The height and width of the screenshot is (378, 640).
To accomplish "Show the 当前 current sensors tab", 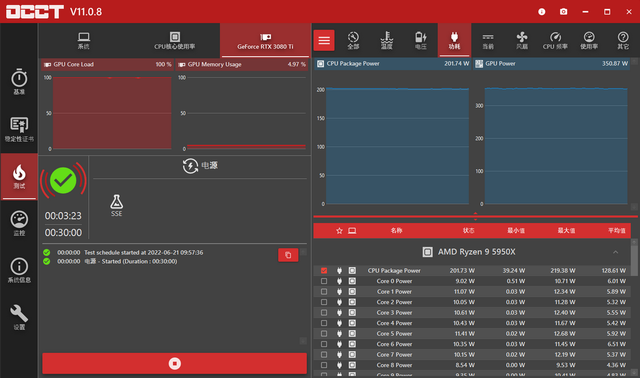I will tap(488, 40).
